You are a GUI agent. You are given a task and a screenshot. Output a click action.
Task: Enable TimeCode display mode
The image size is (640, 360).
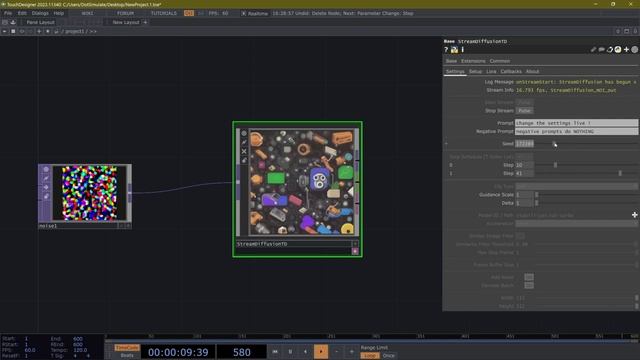click(127, 348)
